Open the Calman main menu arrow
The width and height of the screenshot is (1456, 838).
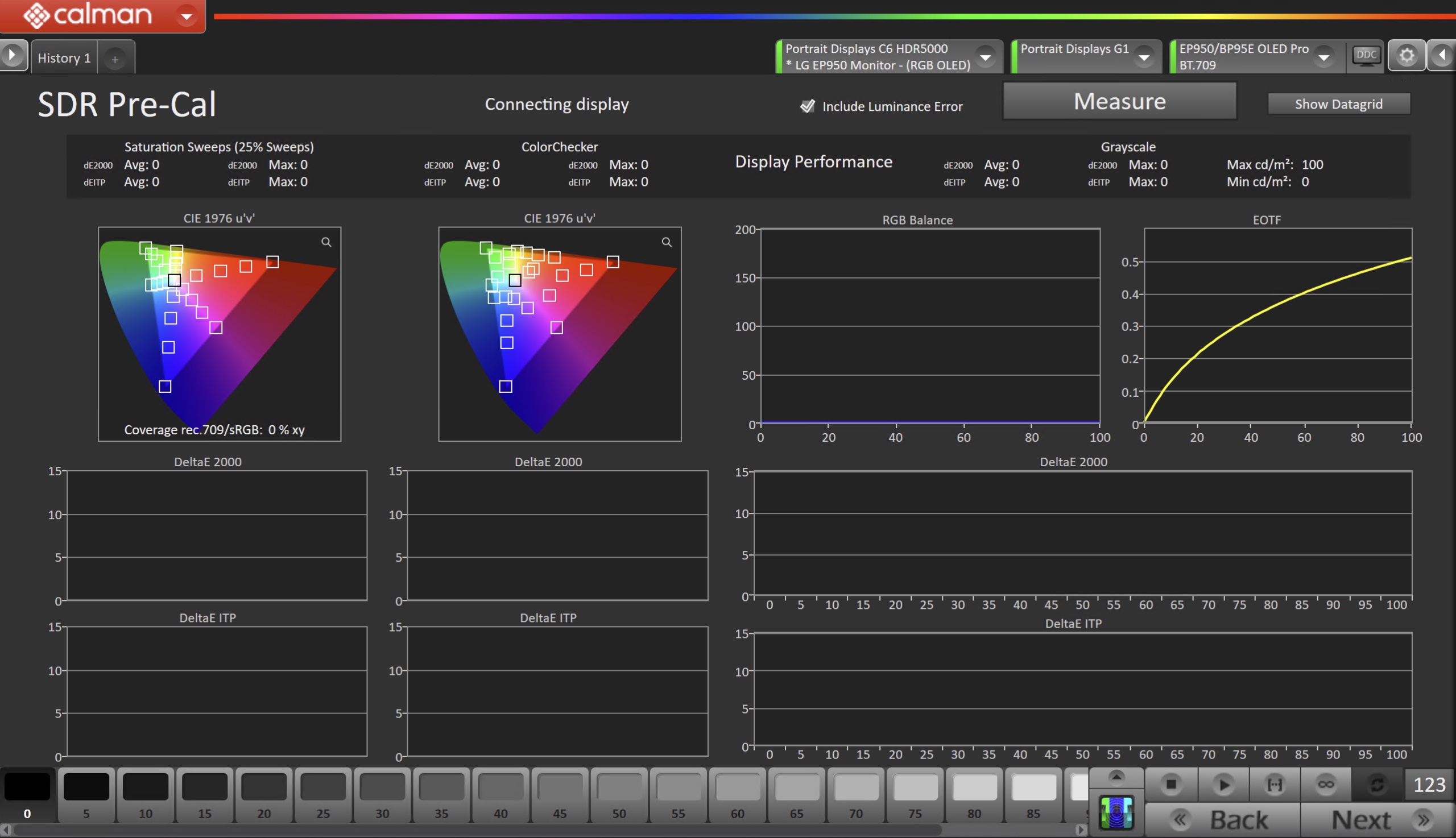pos(186,16)
